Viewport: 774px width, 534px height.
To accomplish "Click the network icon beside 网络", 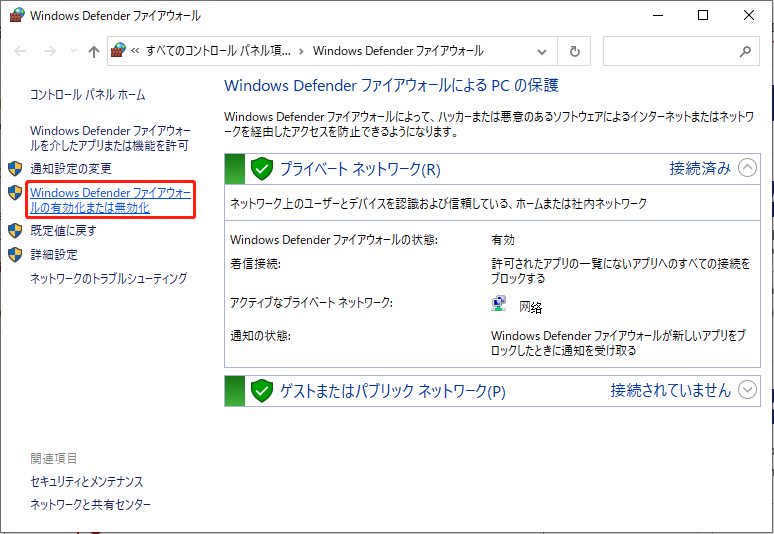I will [x=499, y=304].
